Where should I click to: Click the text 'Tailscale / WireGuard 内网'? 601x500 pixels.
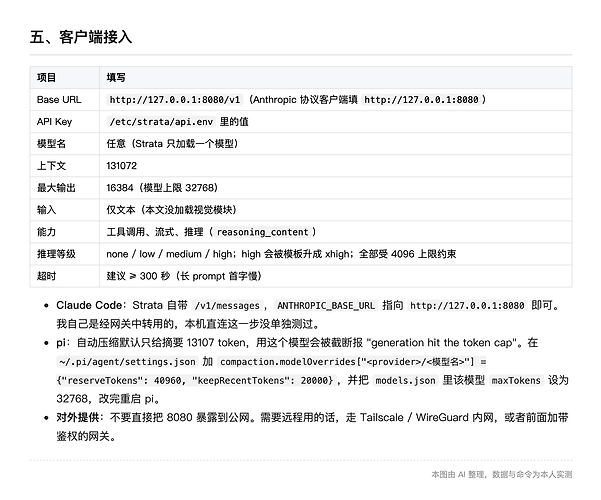[x=427, y=417]
